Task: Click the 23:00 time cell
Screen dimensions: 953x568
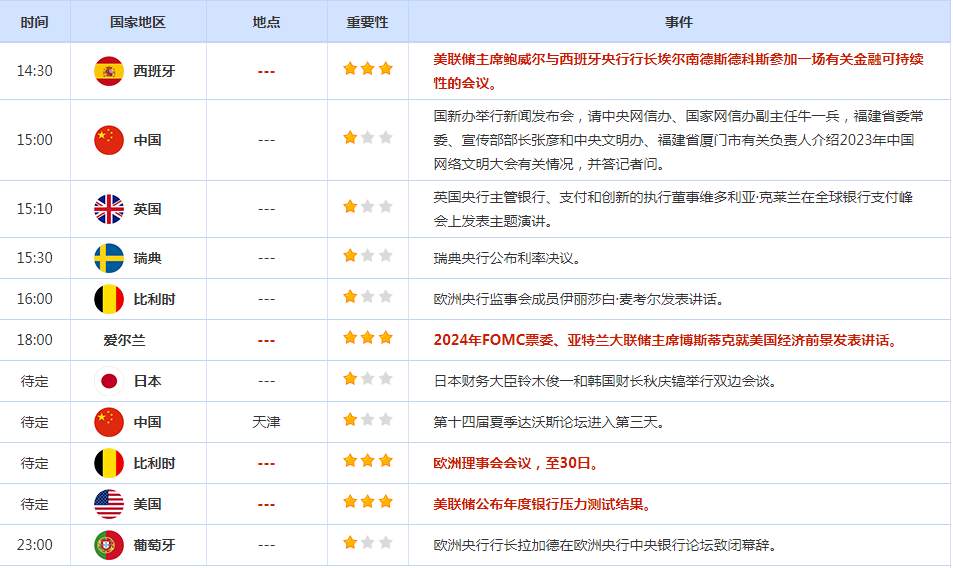Action: 35,545
